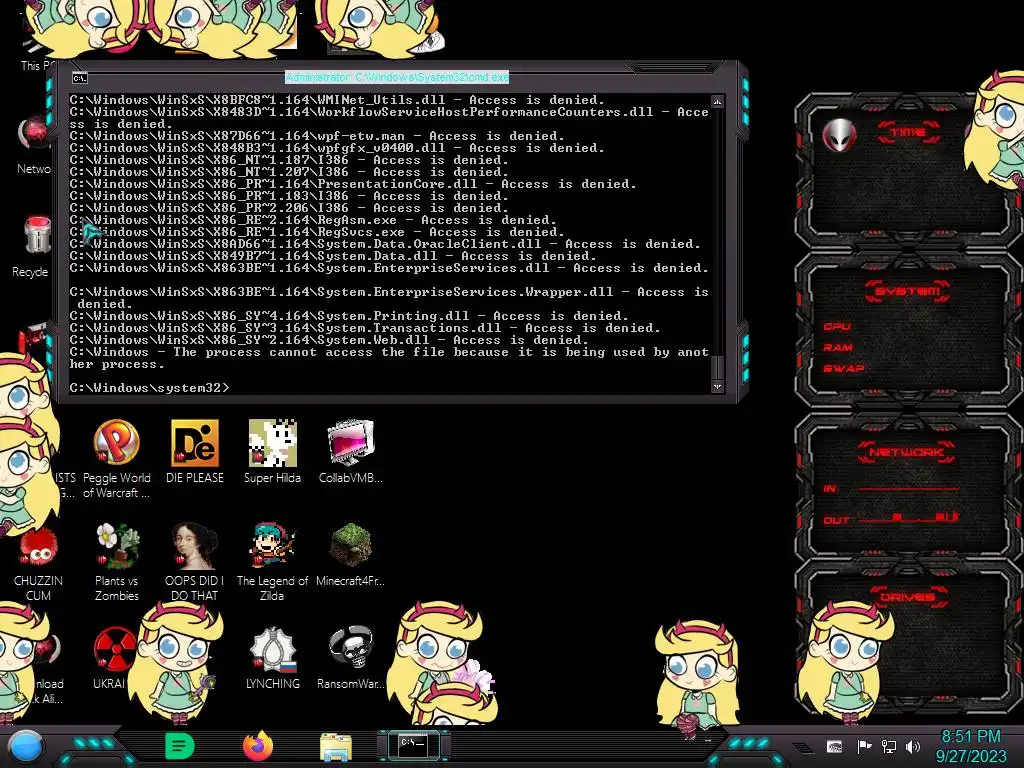Click the keyboard tray icon
Viewport: 1024px width, 768px height.
coord(835,746)
